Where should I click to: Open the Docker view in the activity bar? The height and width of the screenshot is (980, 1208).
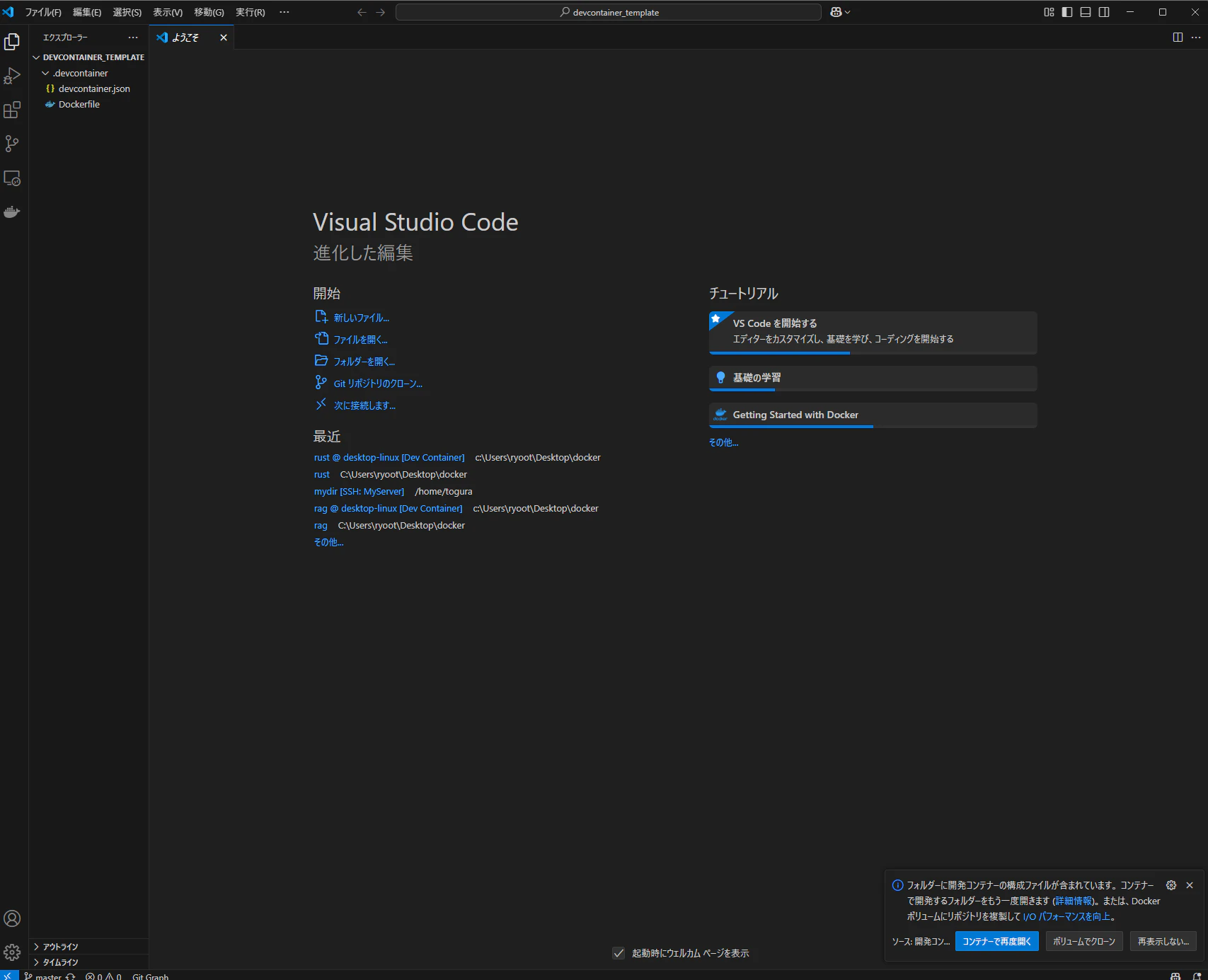click(x=12, y=212)
